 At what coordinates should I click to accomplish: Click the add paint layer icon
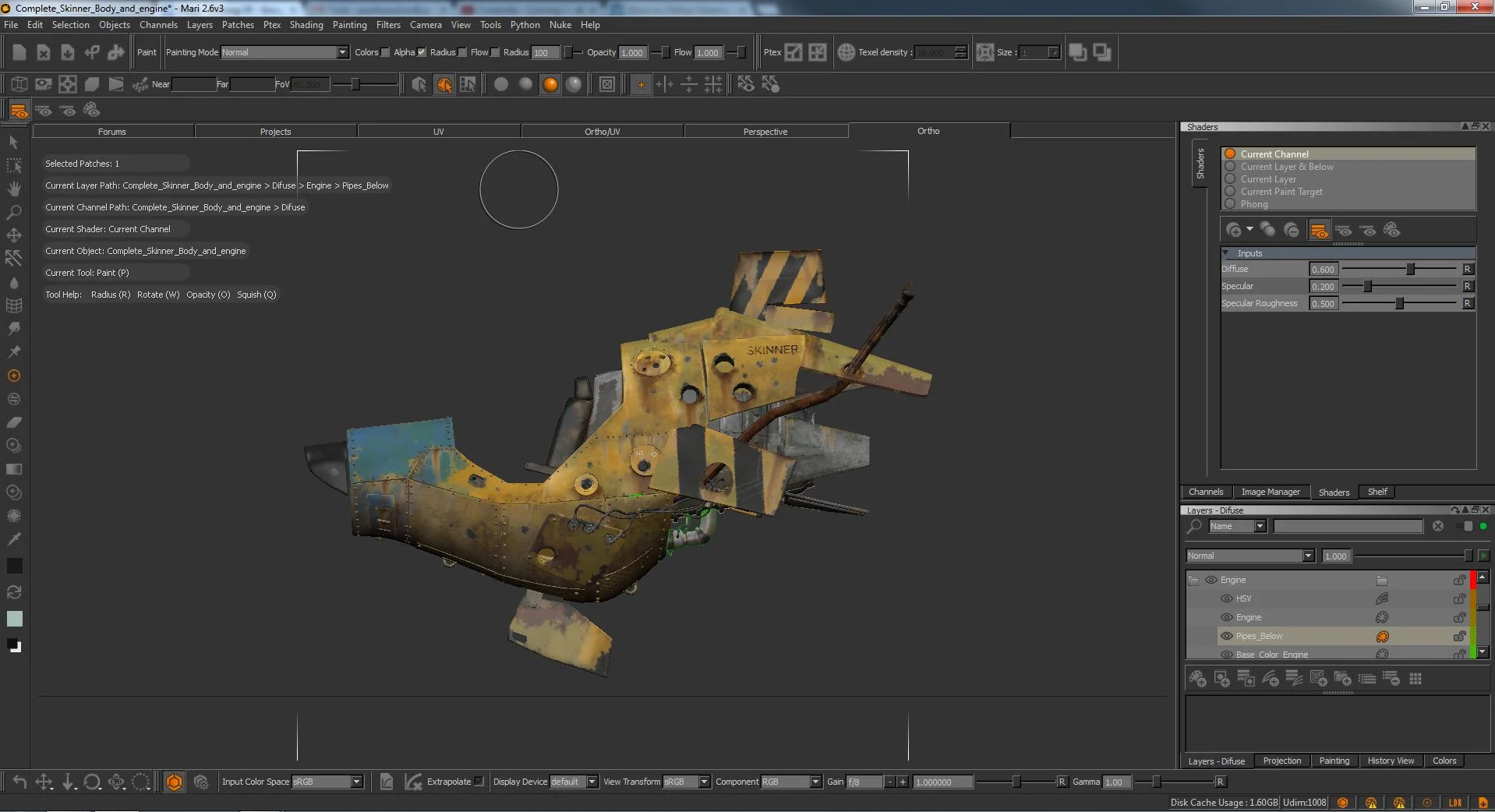[1197, 679]
